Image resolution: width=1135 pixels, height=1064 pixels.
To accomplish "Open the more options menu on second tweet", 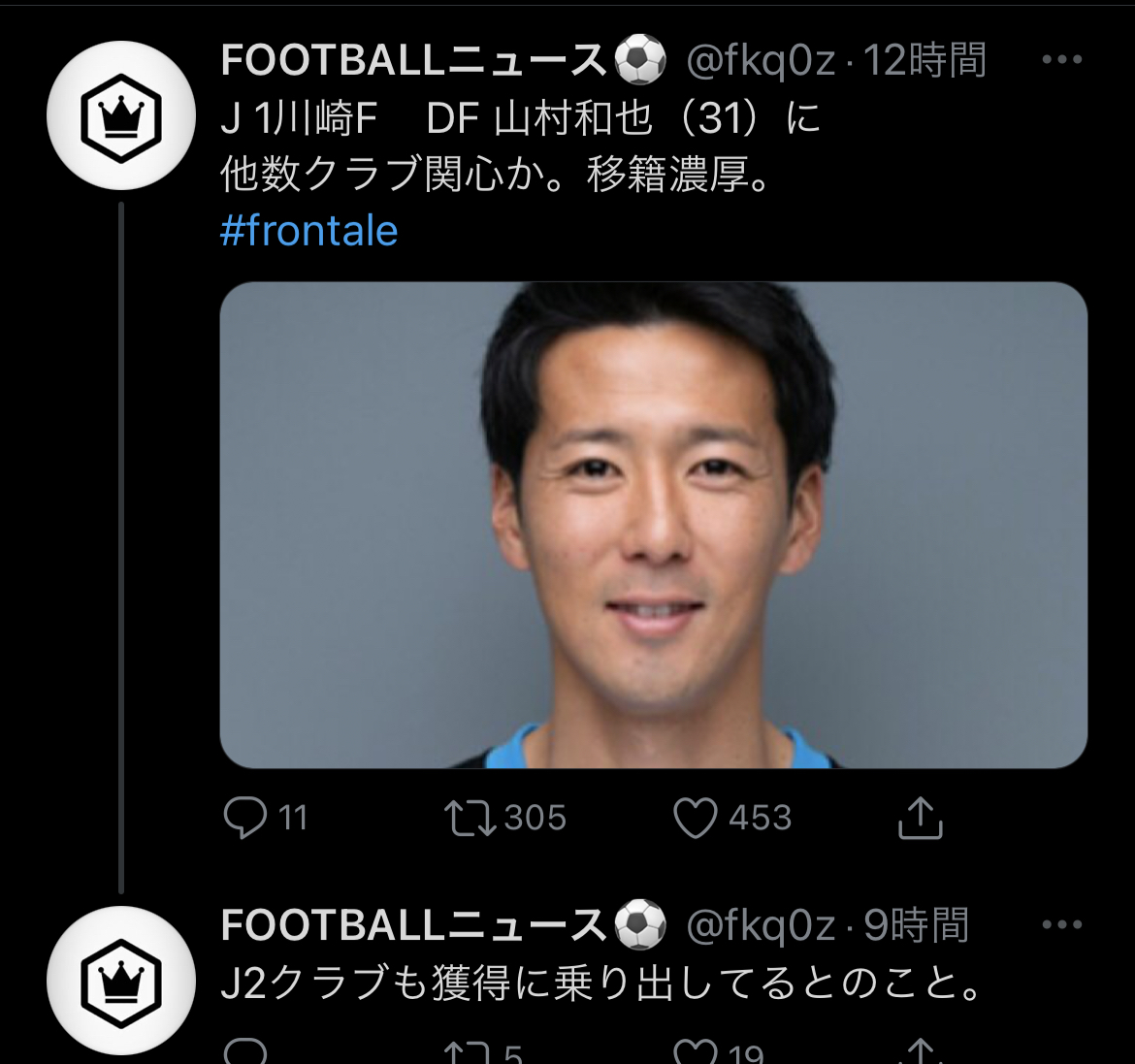I will 1061,925.
